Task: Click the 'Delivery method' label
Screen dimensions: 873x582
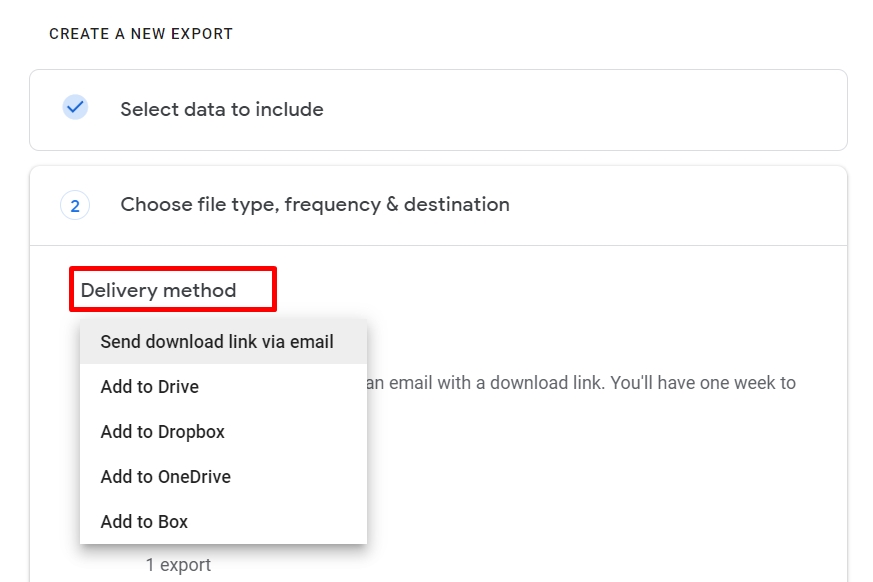Action: (159, 290)
